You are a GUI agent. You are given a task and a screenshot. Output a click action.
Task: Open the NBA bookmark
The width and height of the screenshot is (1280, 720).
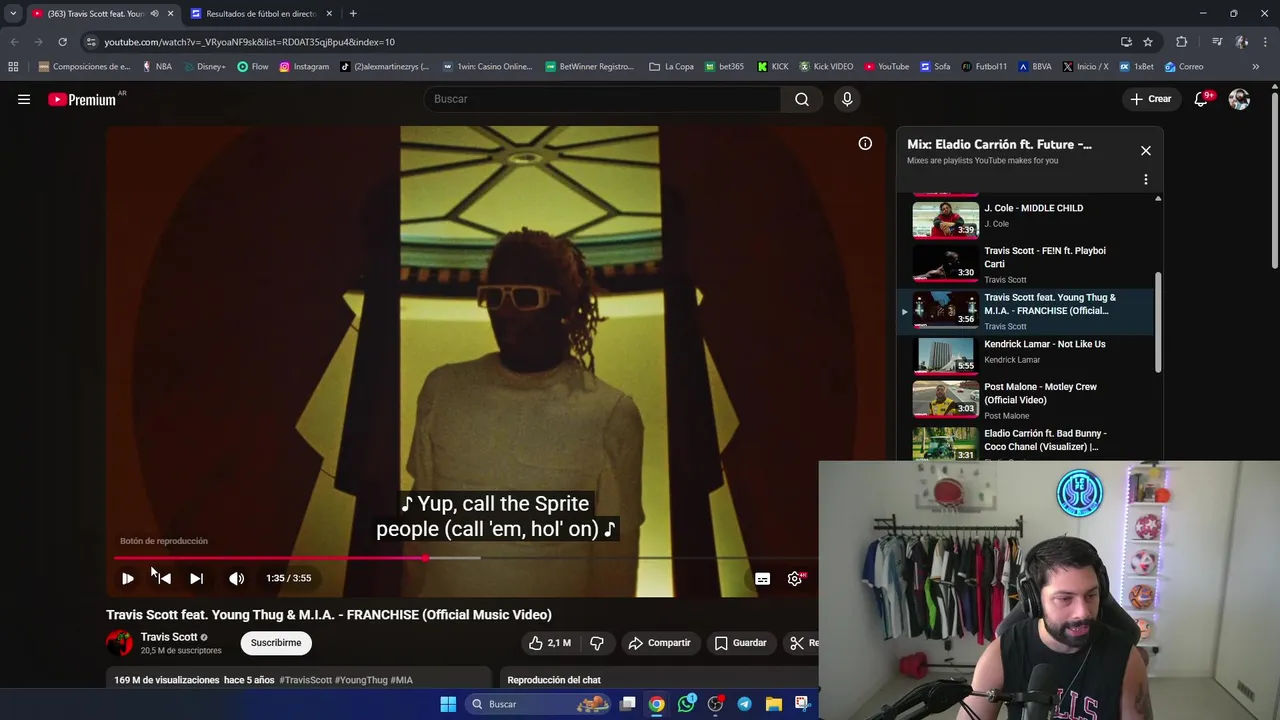(157, 67)
